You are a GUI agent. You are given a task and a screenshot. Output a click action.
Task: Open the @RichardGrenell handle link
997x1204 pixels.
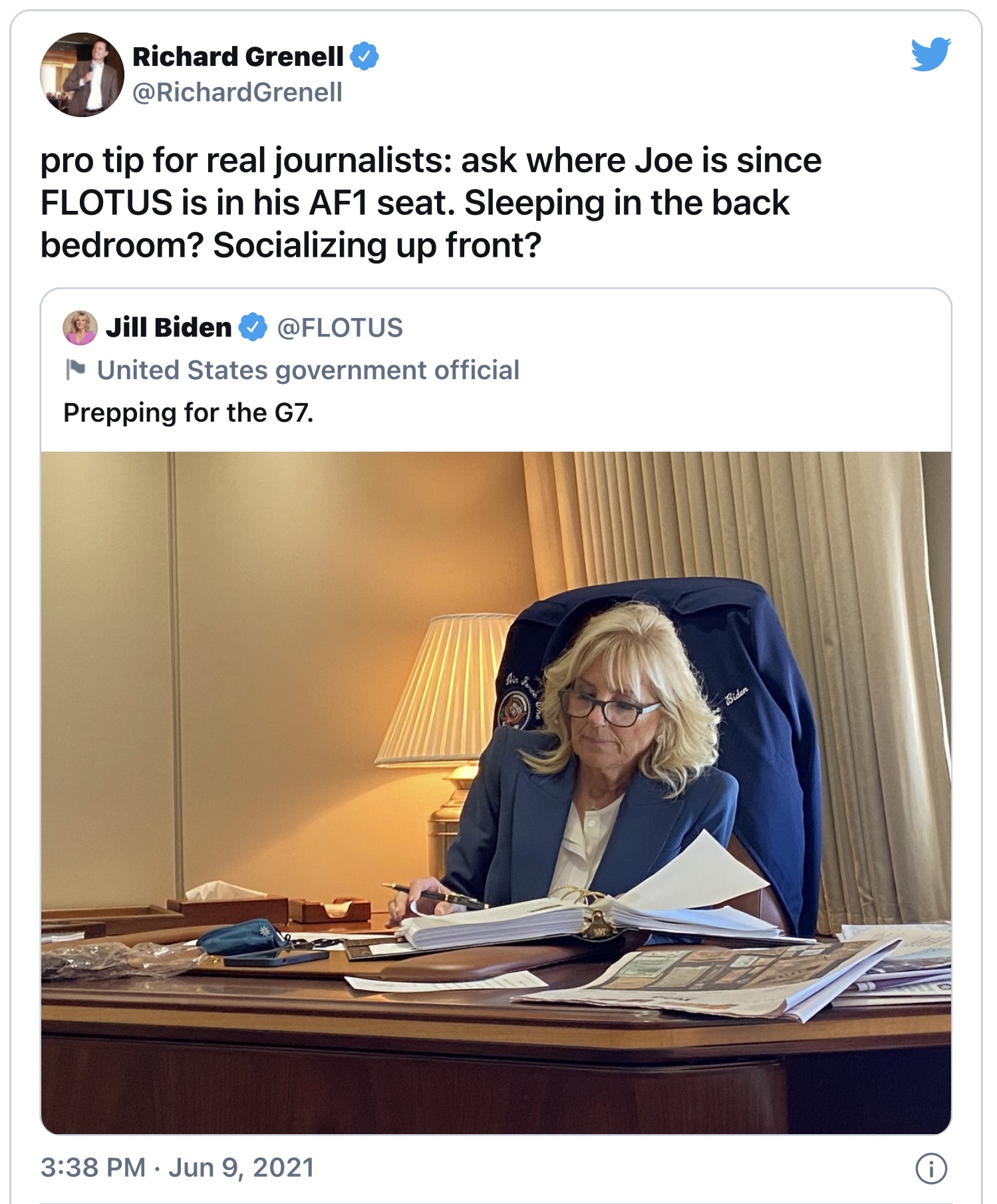[x=237, y=92]
